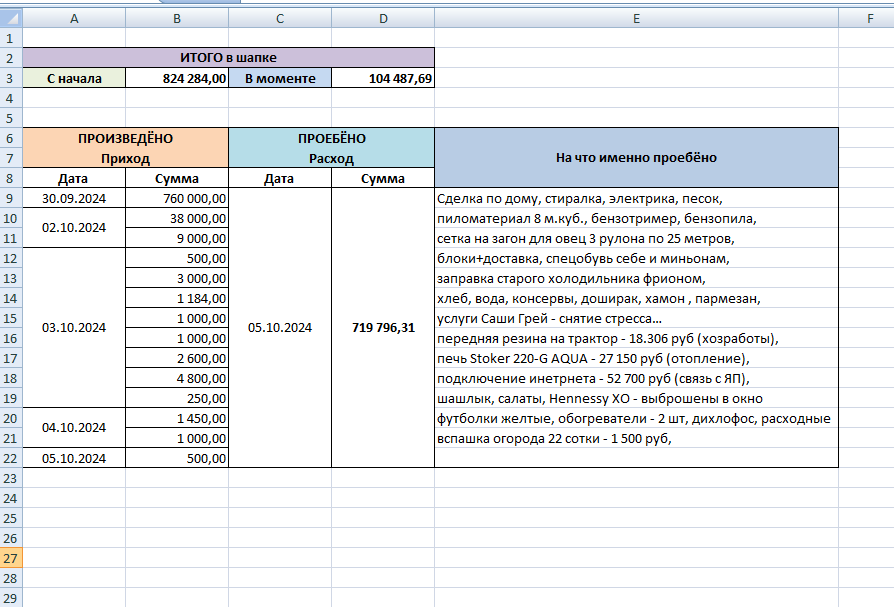Select row 3 header
This screenshot has width=894, height=607.
tap(11, 78)
